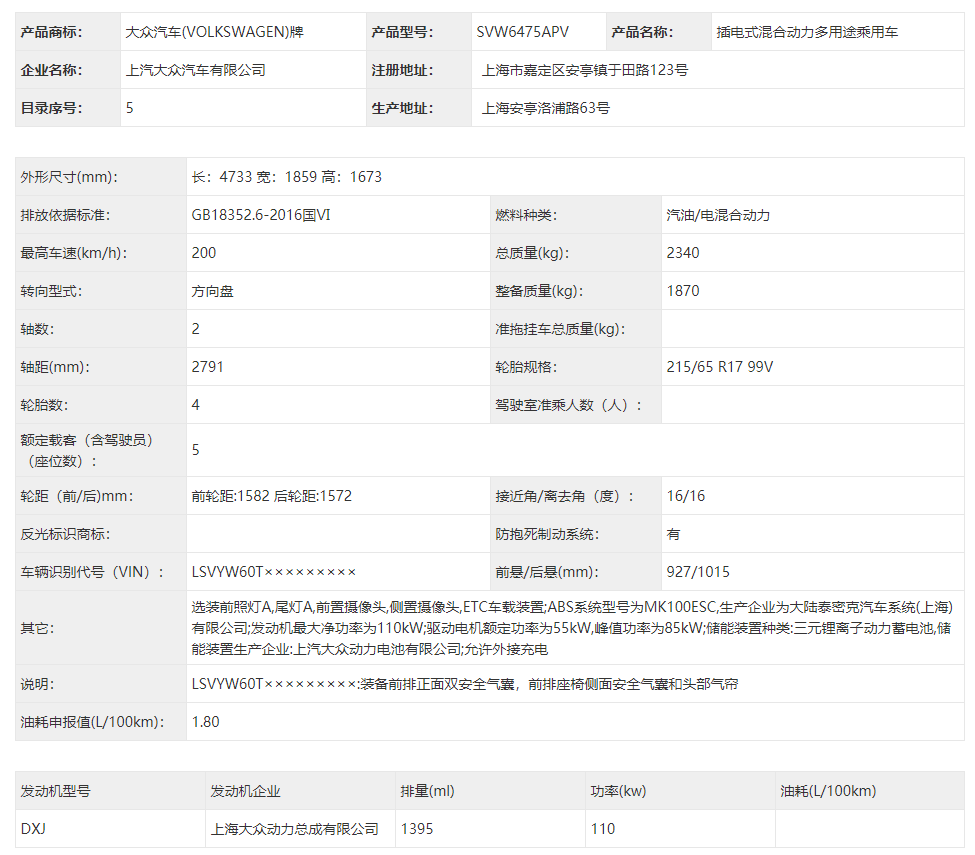975x855 pixels.
Task: Select the 油耗(L/100km) column header
Action: pyautogui.click(x=828, y=791)
